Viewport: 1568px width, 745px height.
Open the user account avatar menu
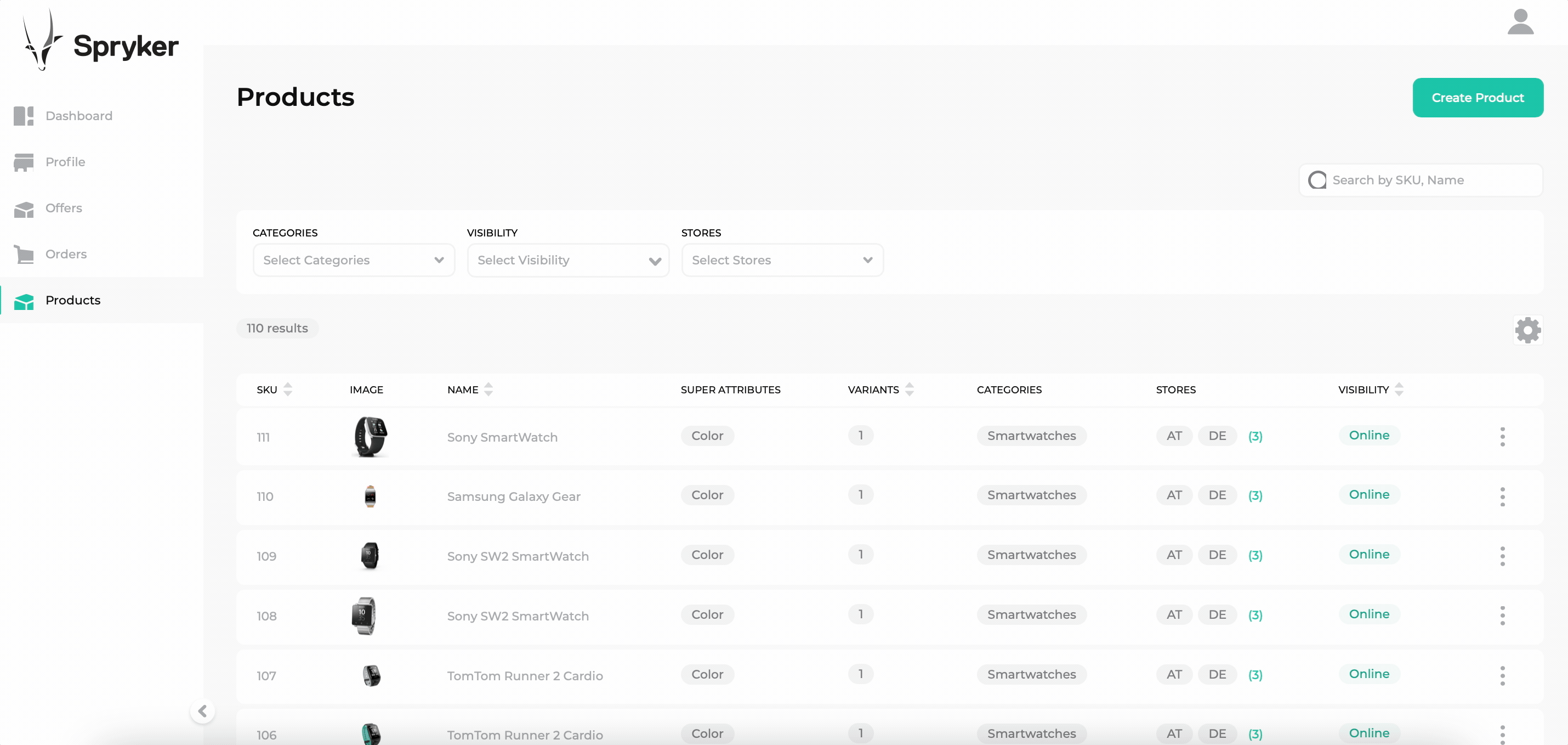1520,22
